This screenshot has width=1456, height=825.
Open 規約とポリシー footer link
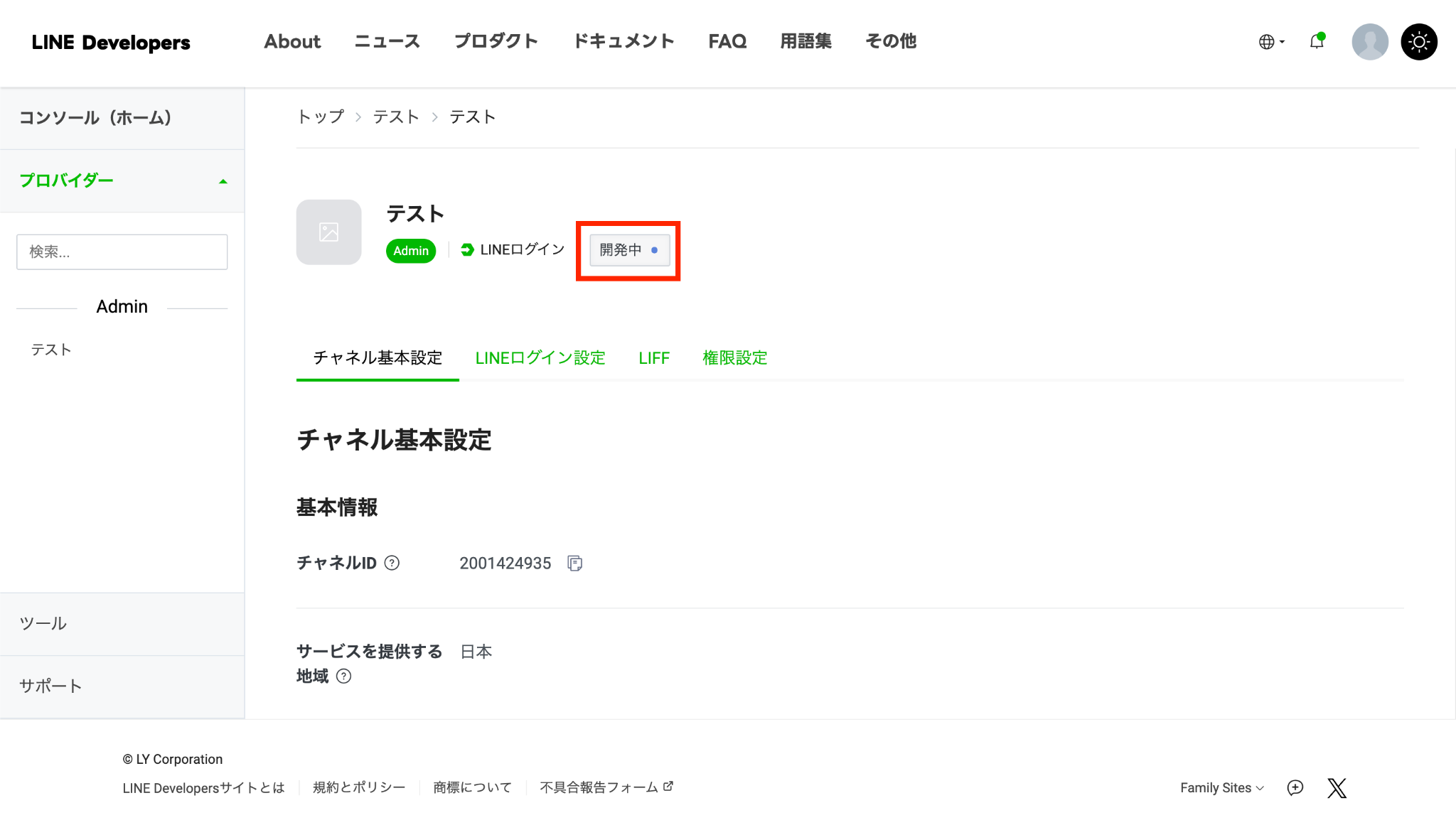359,788
